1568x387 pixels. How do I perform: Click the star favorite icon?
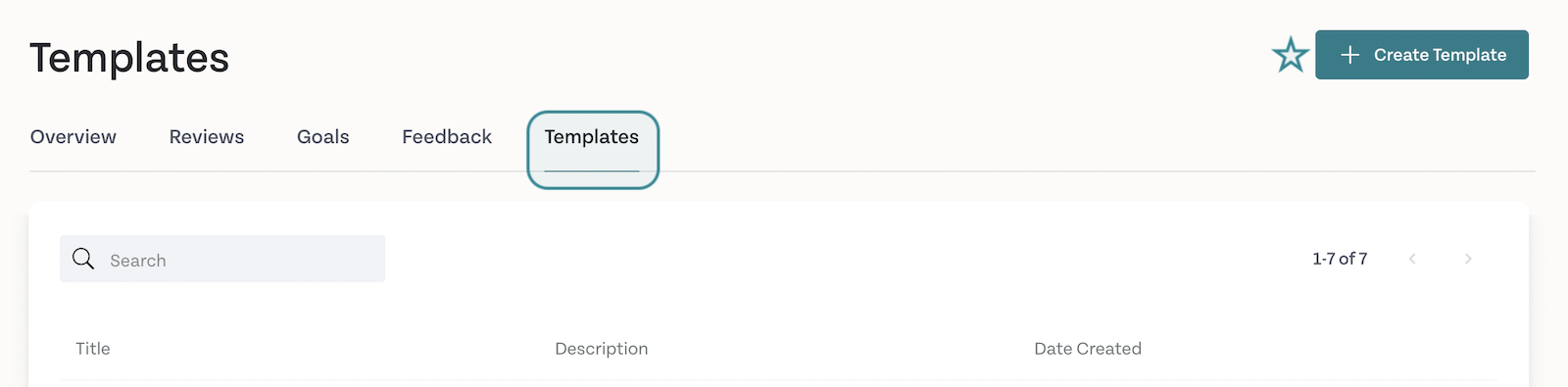(1290, 55)
